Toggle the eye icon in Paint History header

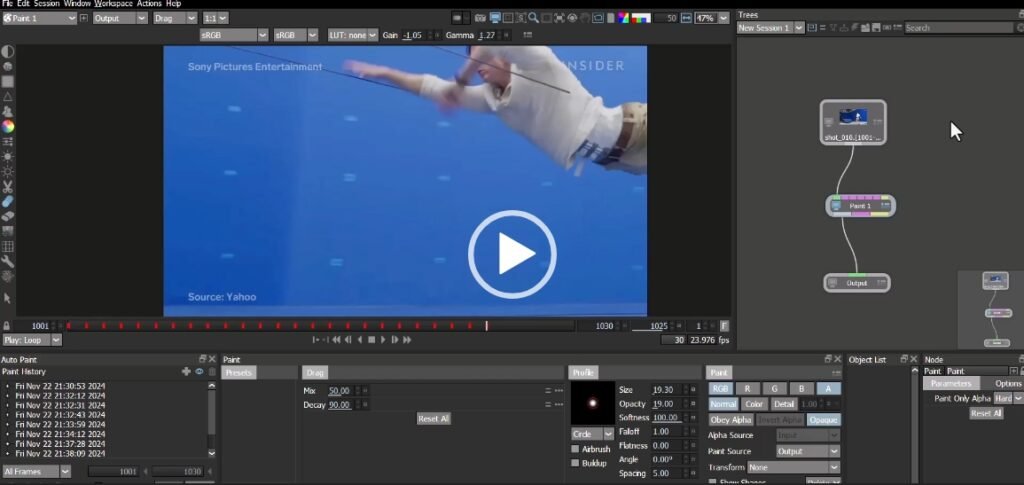199,371
